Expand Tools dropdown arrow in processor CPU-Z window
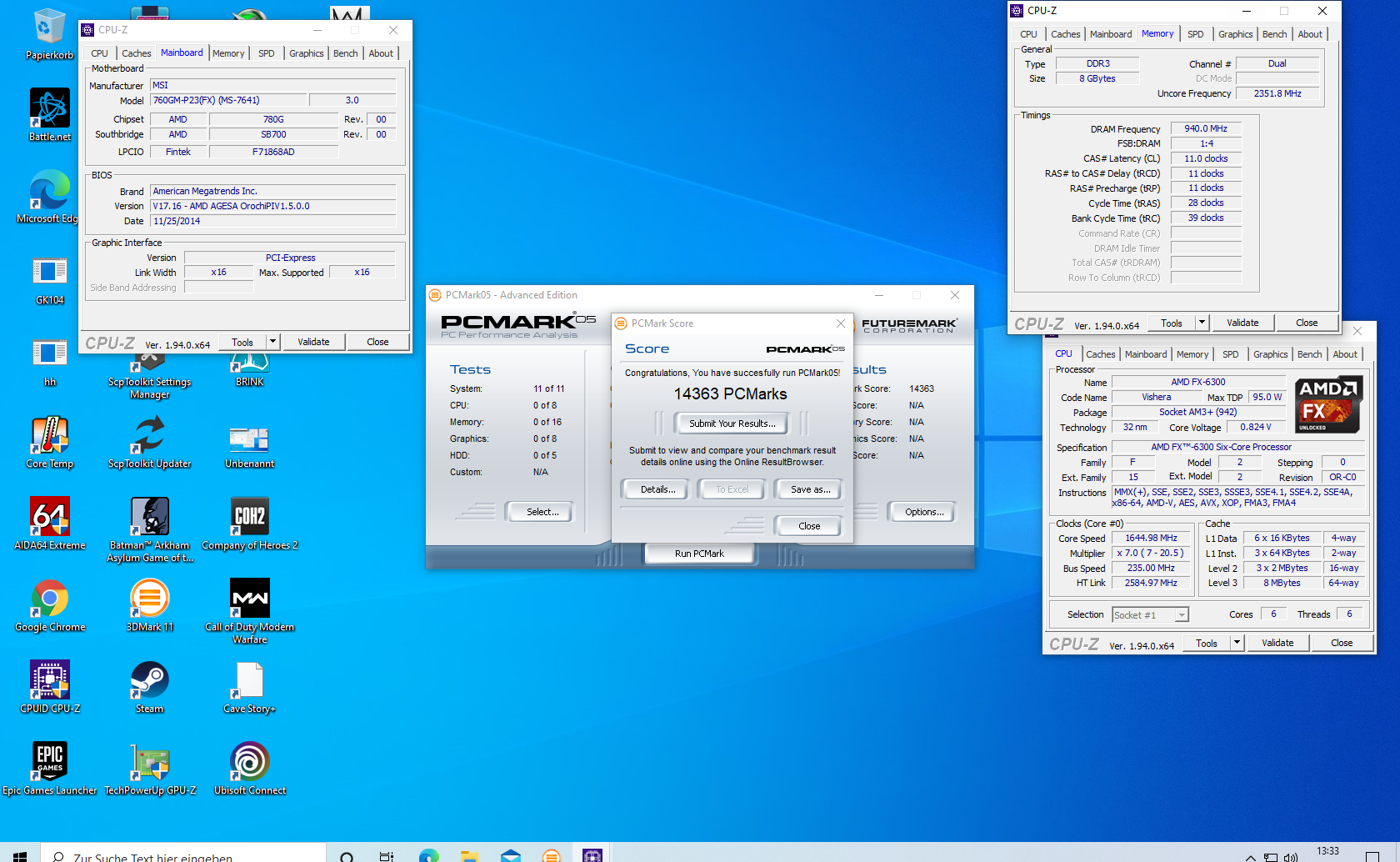This screenshot has width=1400, height=862. pyautogui.click(x=1237, y=643)
